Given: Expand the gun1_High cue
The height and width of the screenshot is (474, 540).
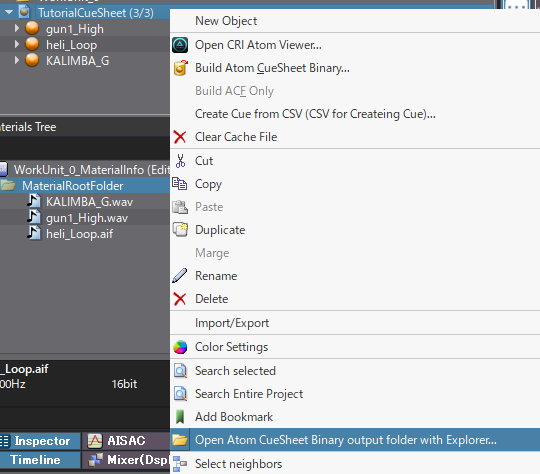Looking at the screenshot, I should pyautogui.click(x=17, y=28).
